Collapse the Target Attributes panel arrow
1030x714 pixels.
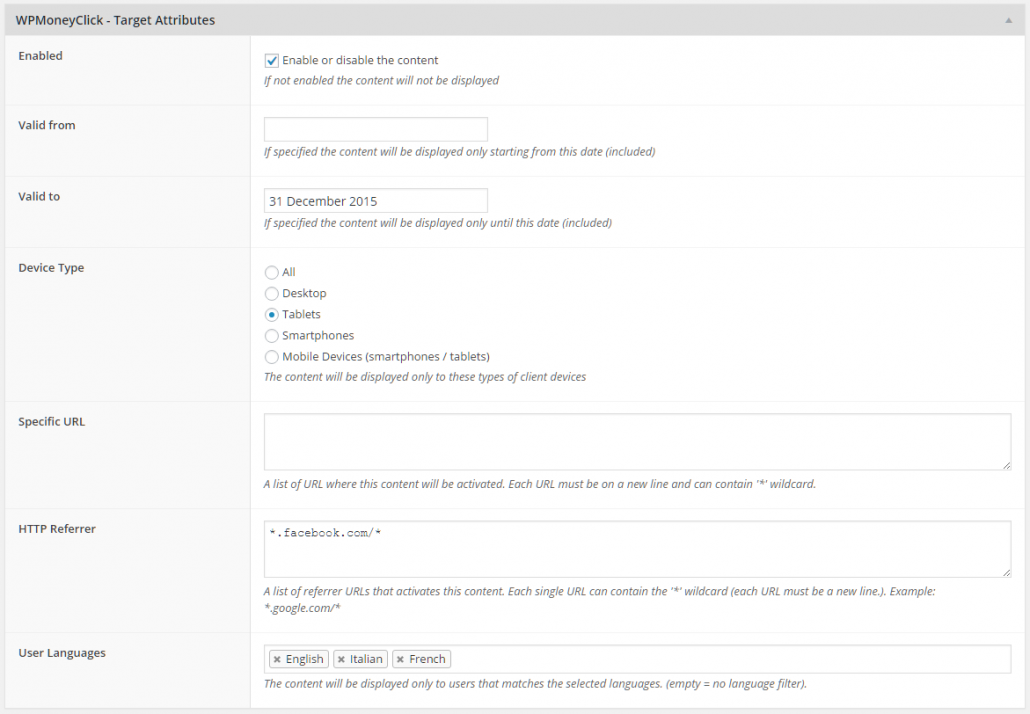[1008, 20]
